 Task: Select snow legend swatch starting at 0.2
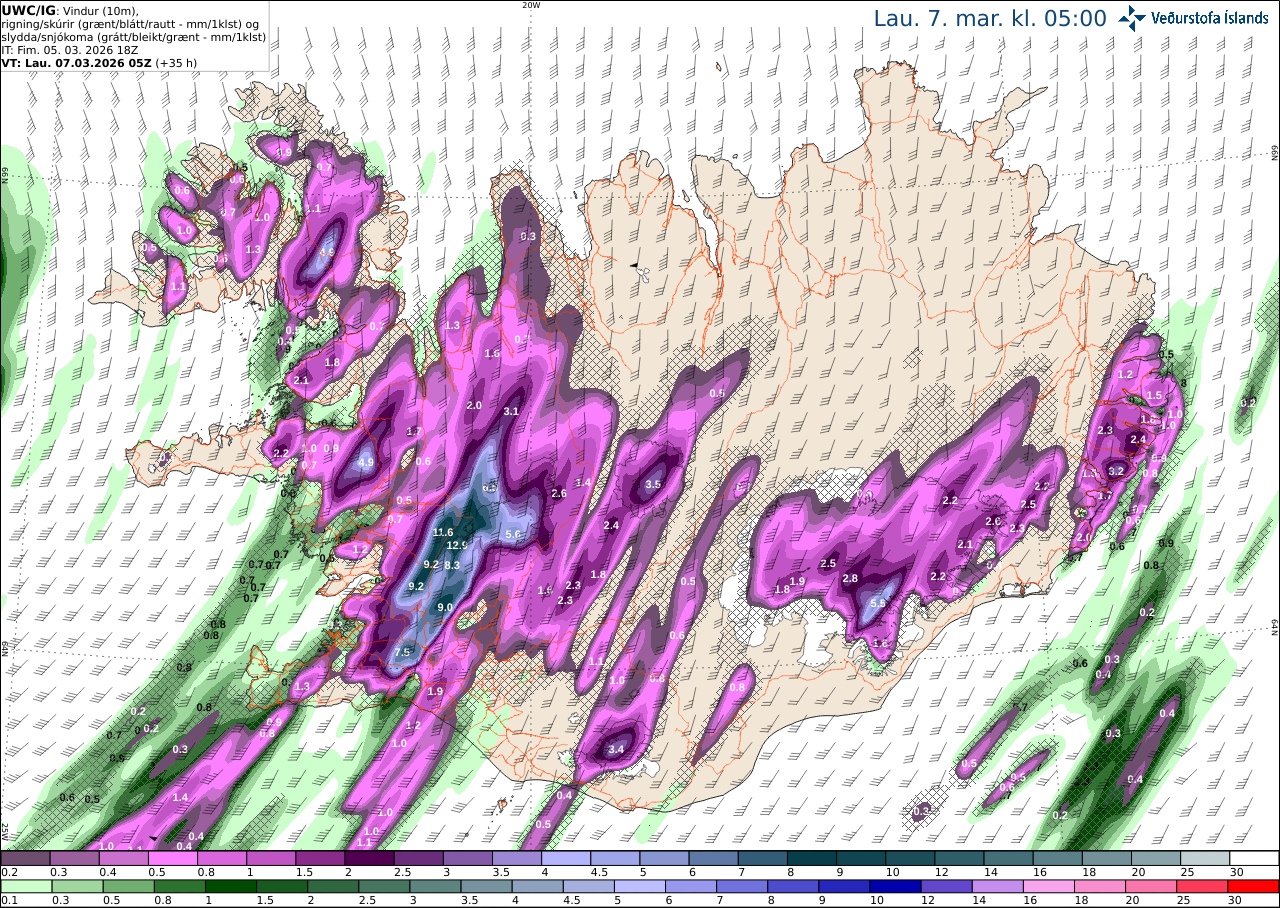pyautogui.click(x=25, y=858)
